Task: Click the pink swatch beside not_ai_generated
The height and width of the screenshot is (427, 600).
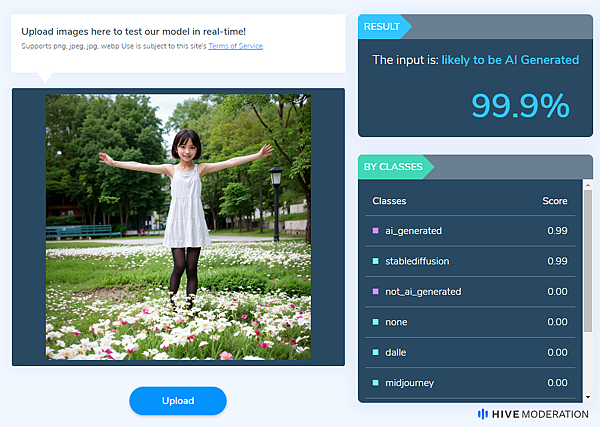Action: pyautogui.click(x=375, y=292)
